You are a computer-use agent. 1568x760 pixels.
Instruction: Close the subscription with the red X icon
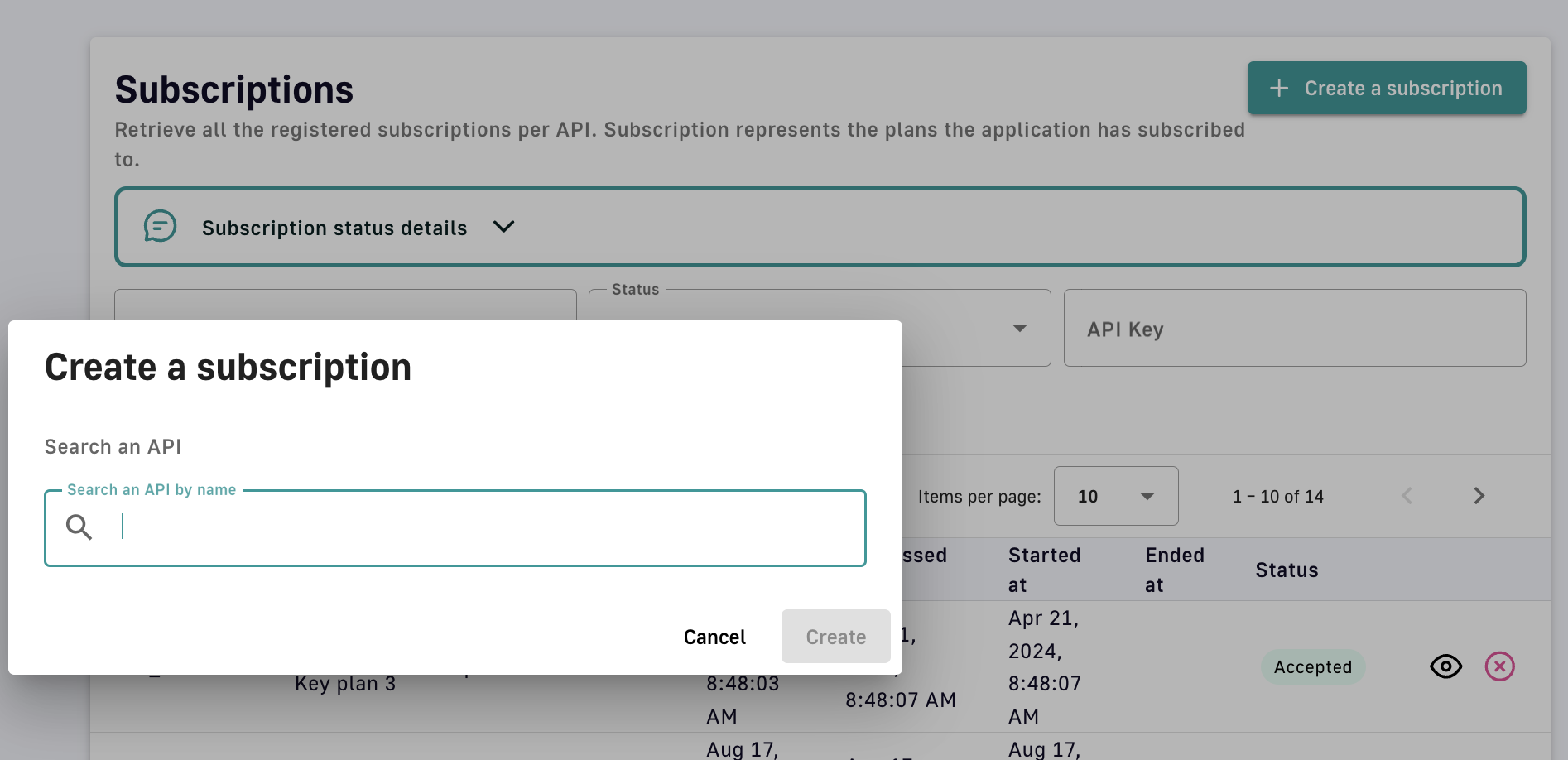1499,666
